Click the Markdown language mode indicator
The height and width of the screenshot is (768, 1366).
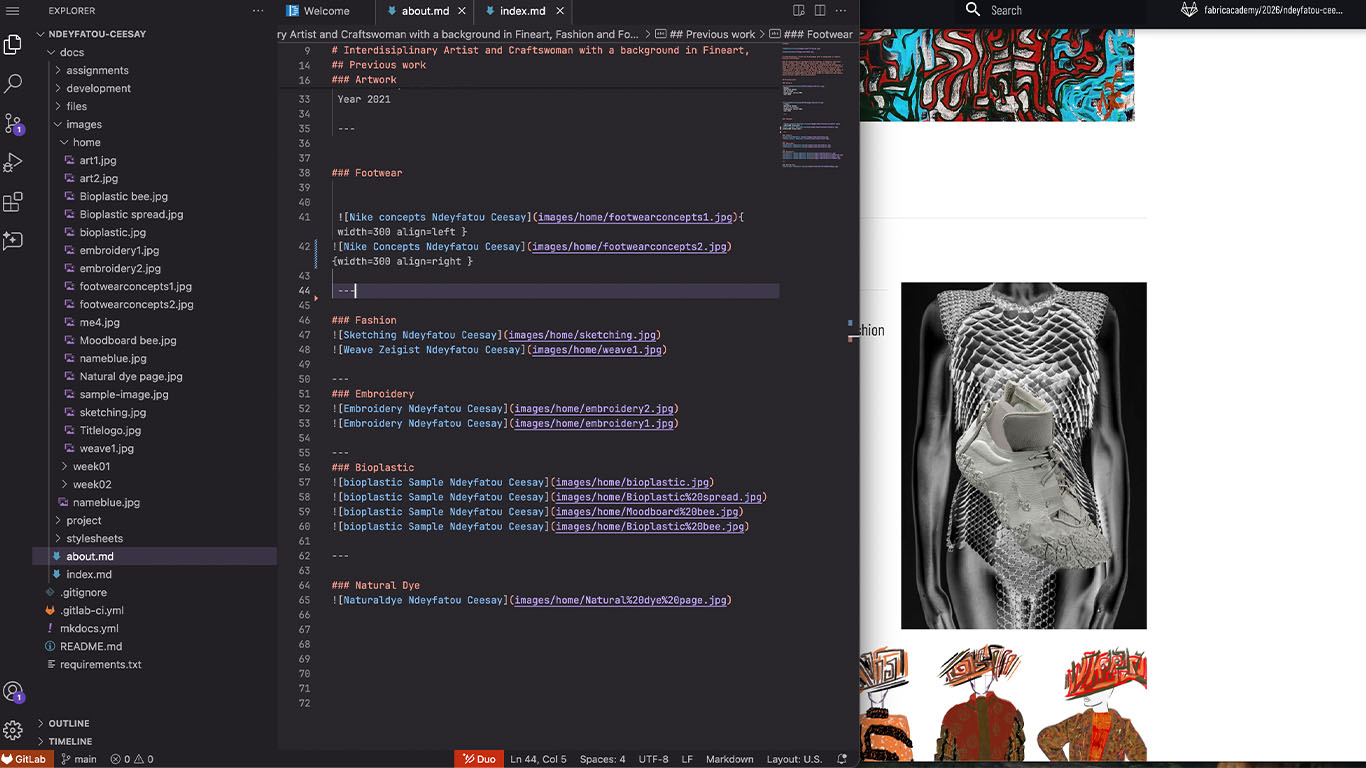pos(729,759)
